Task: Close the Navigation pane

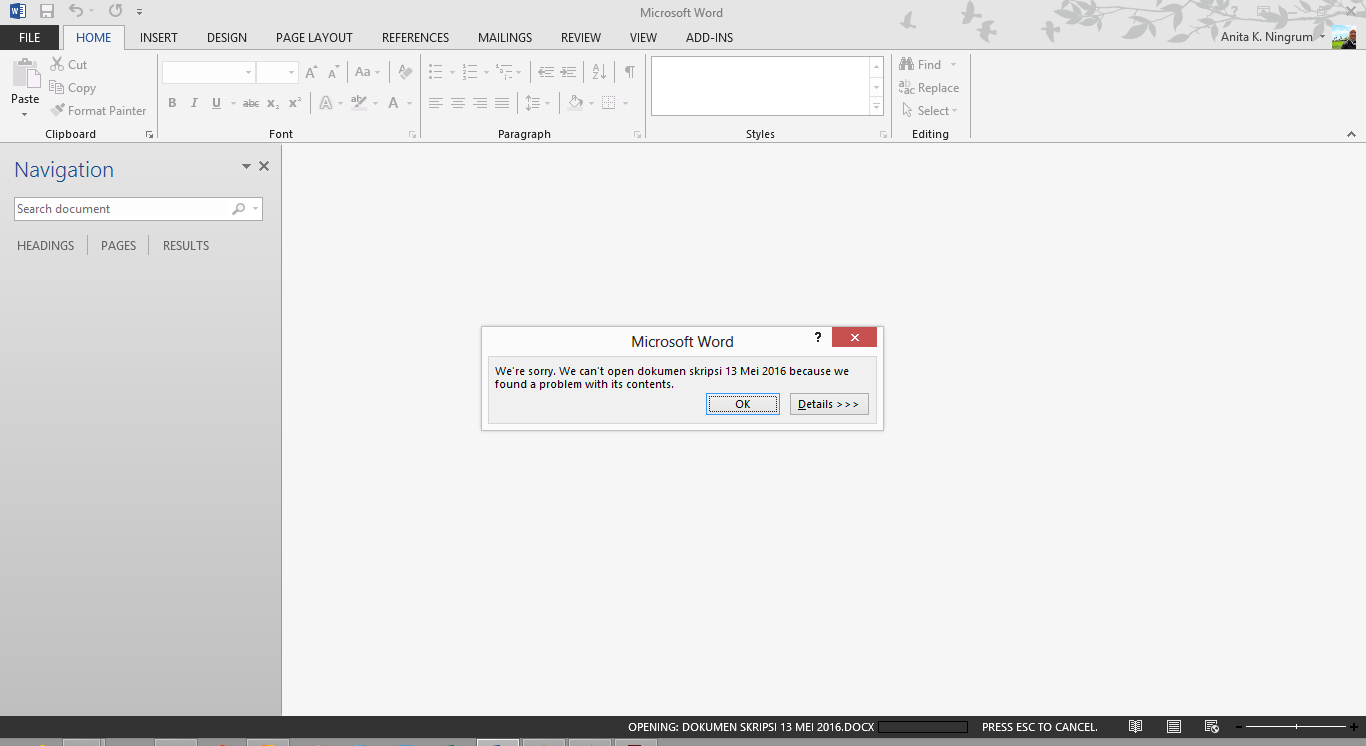Action: tap(264, 167)
